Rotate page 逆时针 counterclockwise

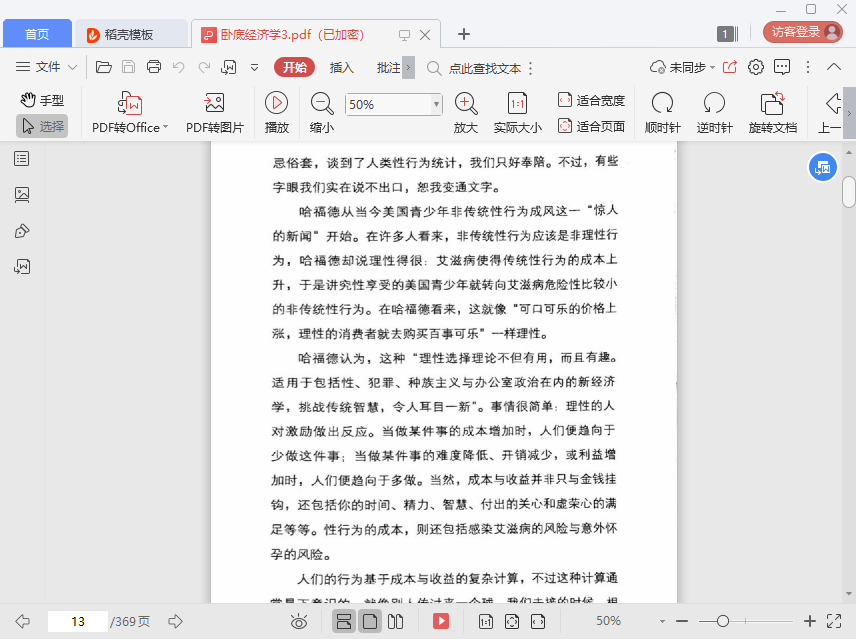714,112
